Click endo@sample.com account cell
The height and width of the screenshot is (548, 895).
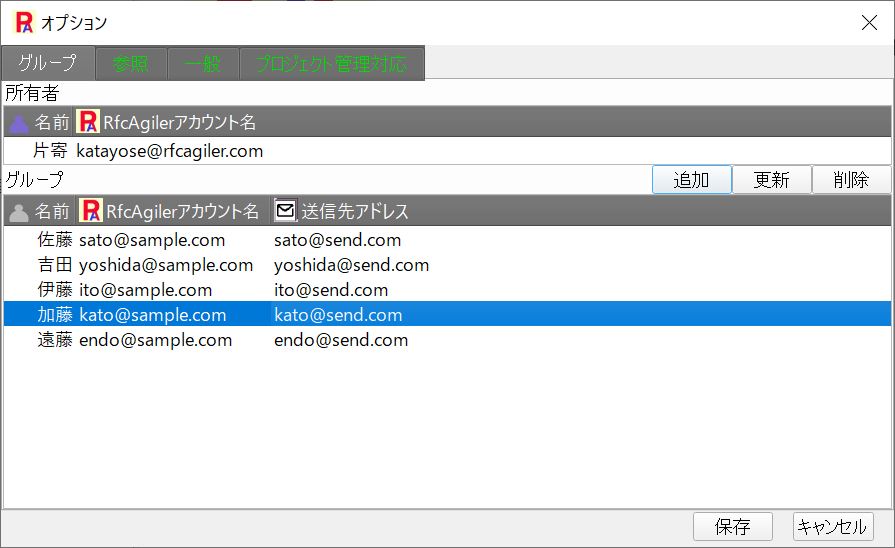[156, 340]
